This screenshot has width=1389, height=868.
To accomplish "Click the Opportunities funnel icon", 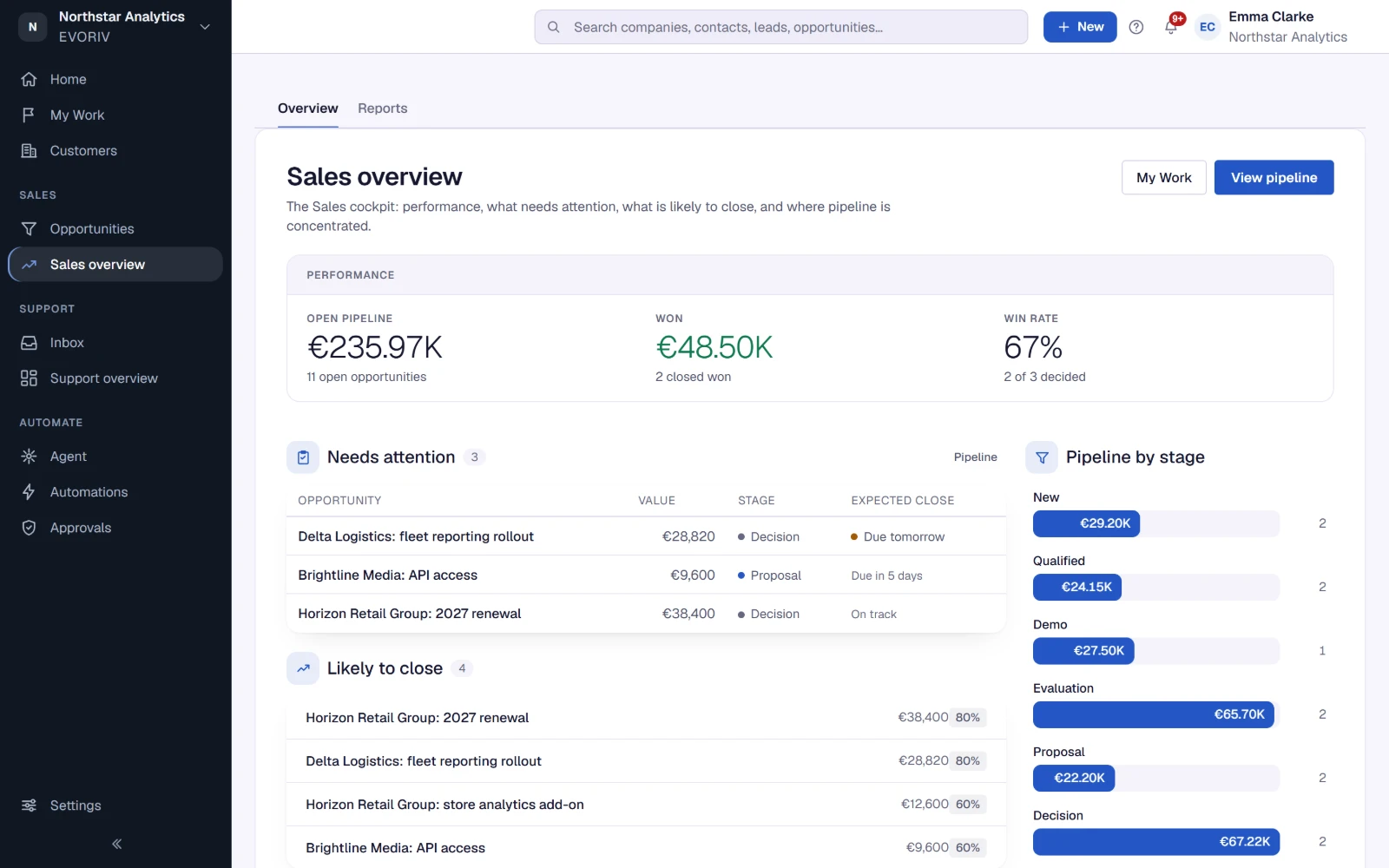I will (29, 228).
